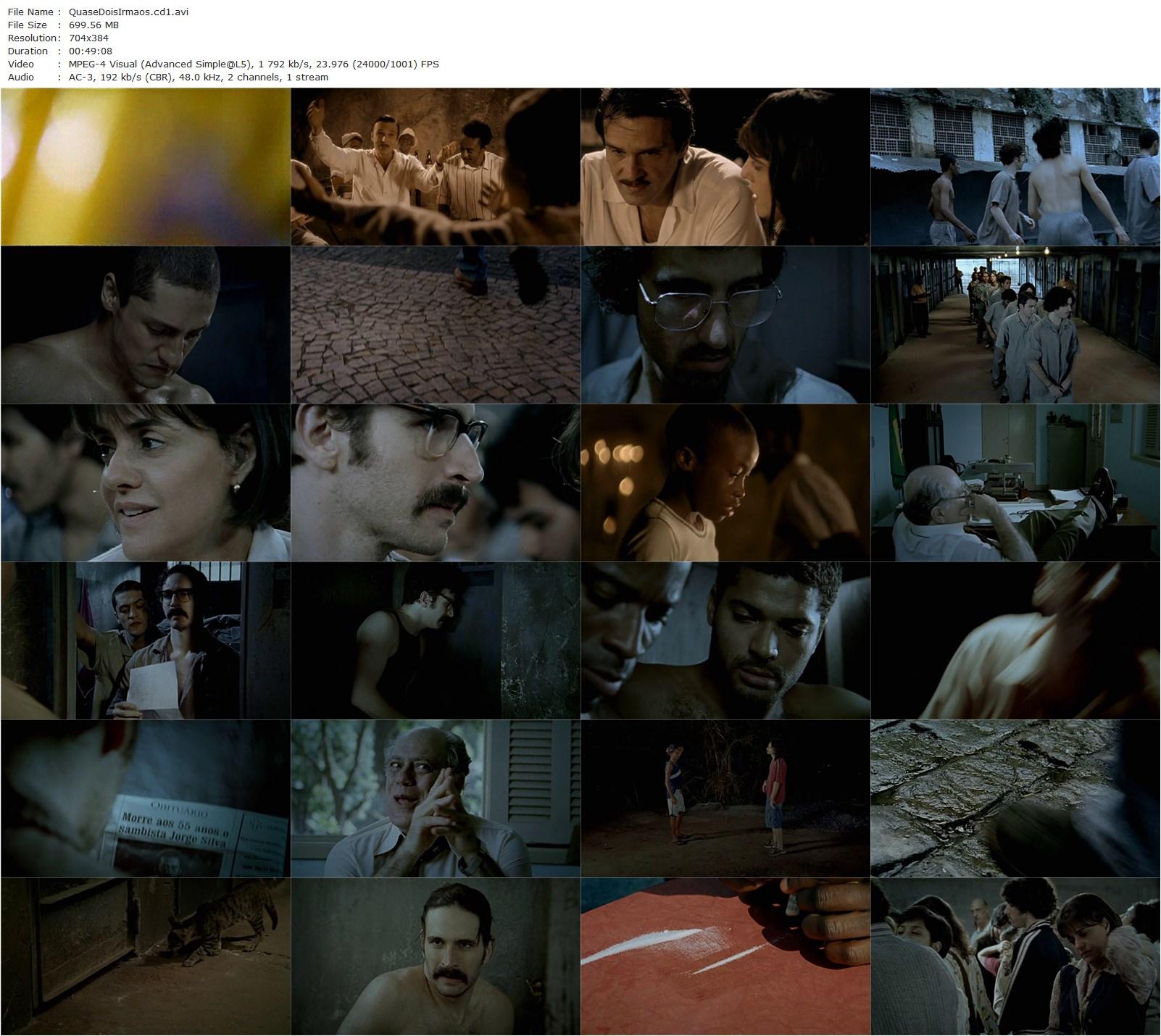Screen dimensions: 1161x1036
Task: Select the newspaper obituary clipping thumbnail
Action: click(x=145, y=798)
